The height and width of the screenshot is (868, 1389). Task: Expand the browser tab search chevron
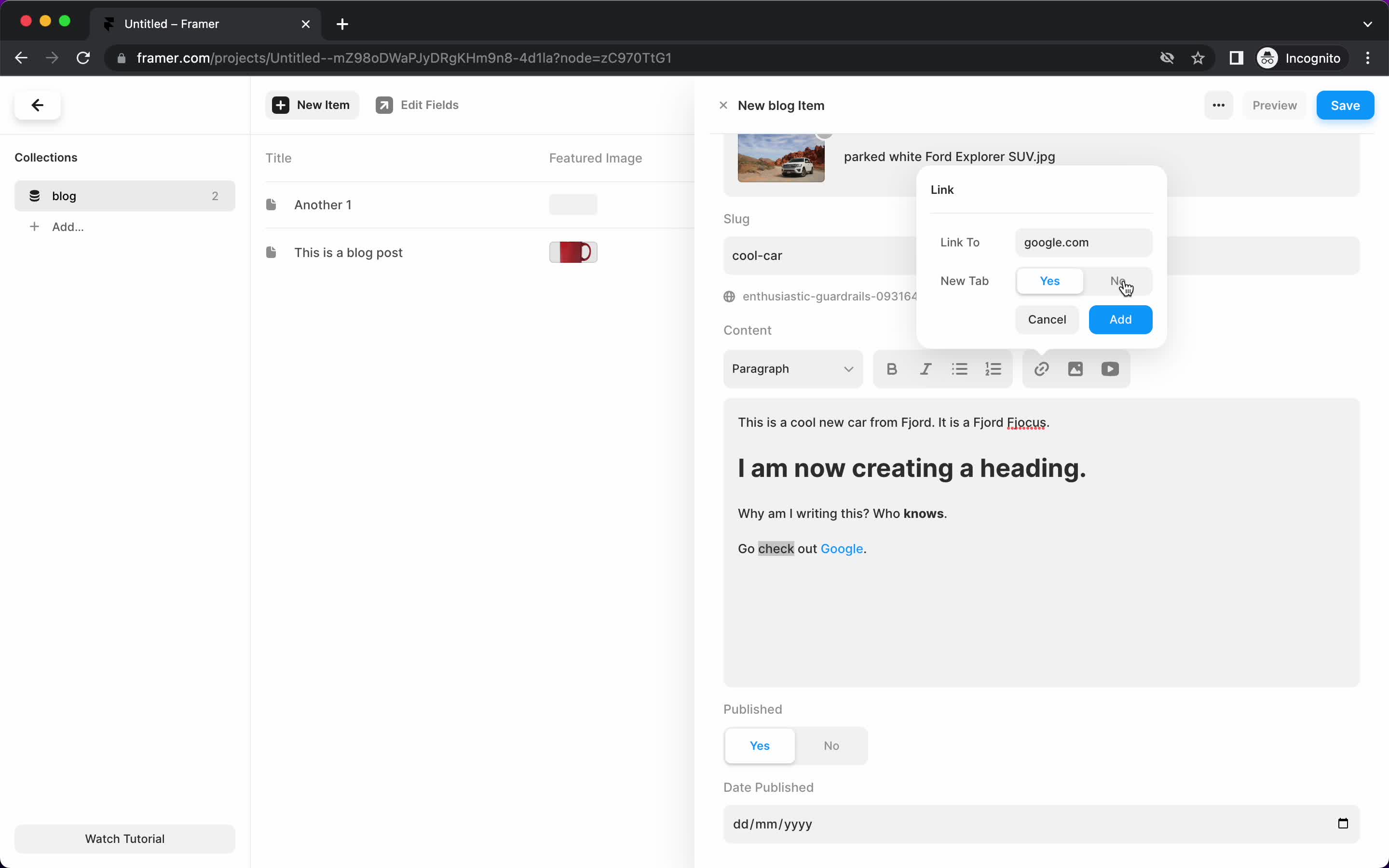(x=1367, y=24)
